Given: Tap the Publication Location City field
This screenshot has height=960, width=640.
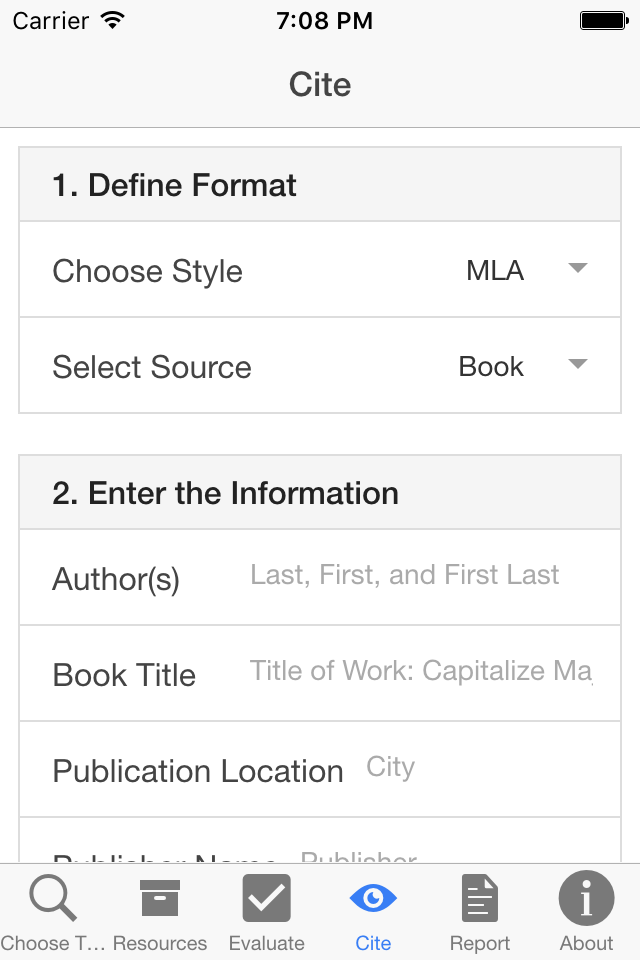Looking at the screenshot, I should pos(480,768).
